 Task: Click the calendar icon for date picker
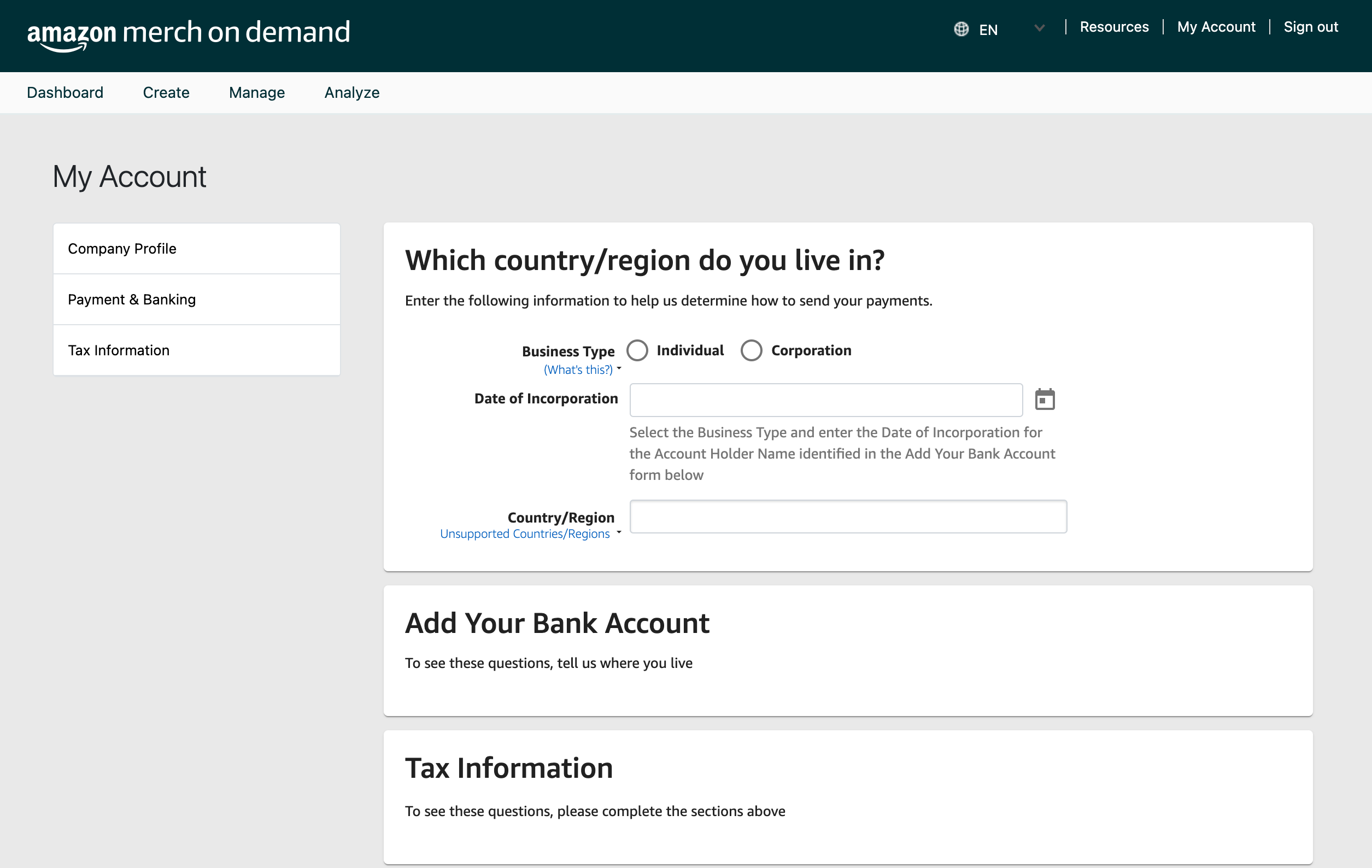[x=1045, y=399]
